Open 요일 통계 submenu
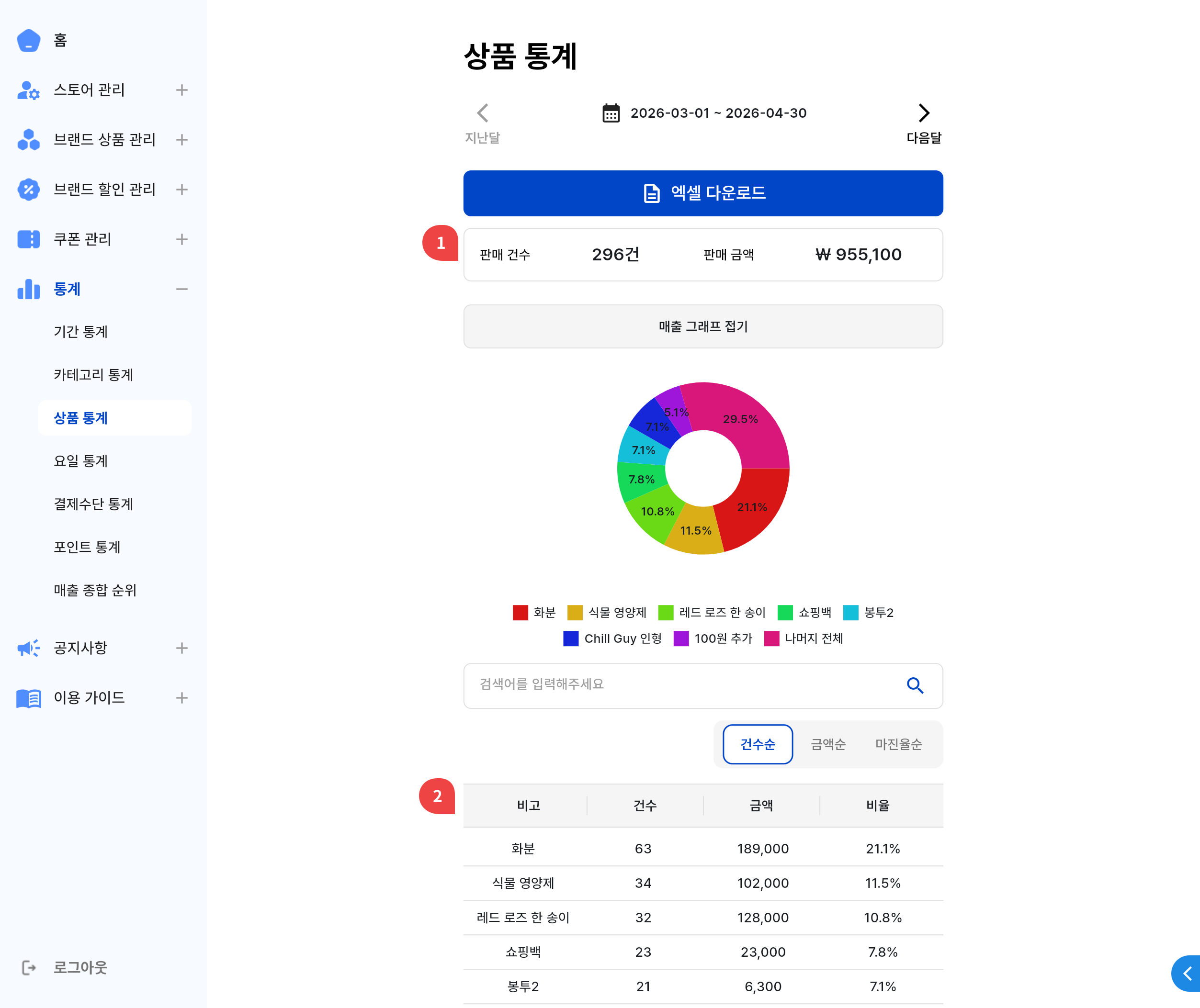 [80, 461]
